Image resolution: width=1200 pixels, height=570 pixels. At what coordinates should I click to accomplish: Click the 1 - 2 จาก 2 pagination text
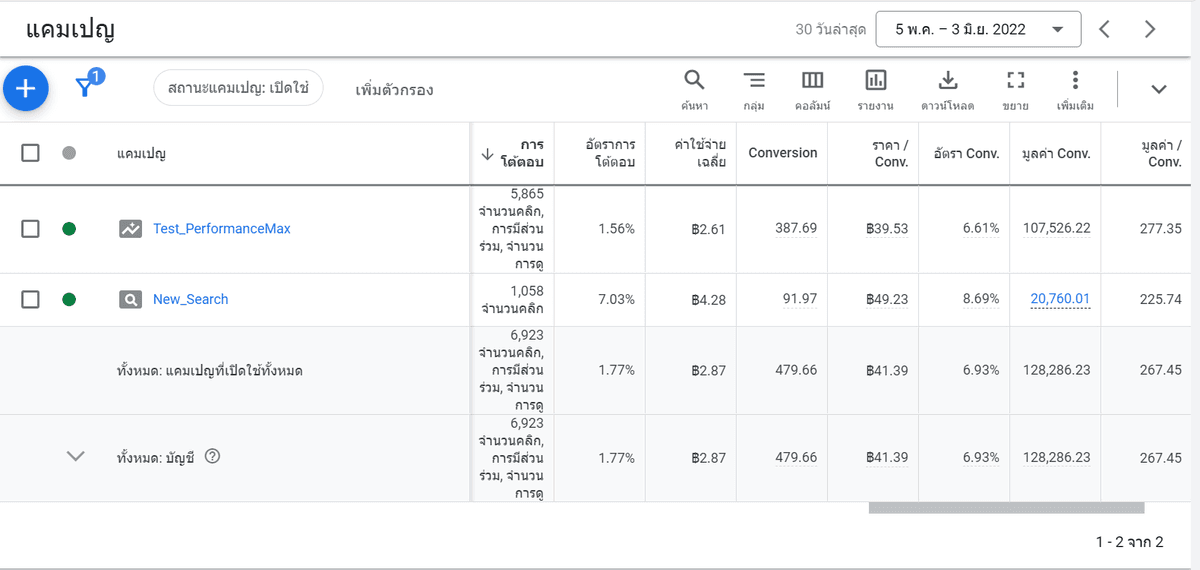pos(1129,542)
